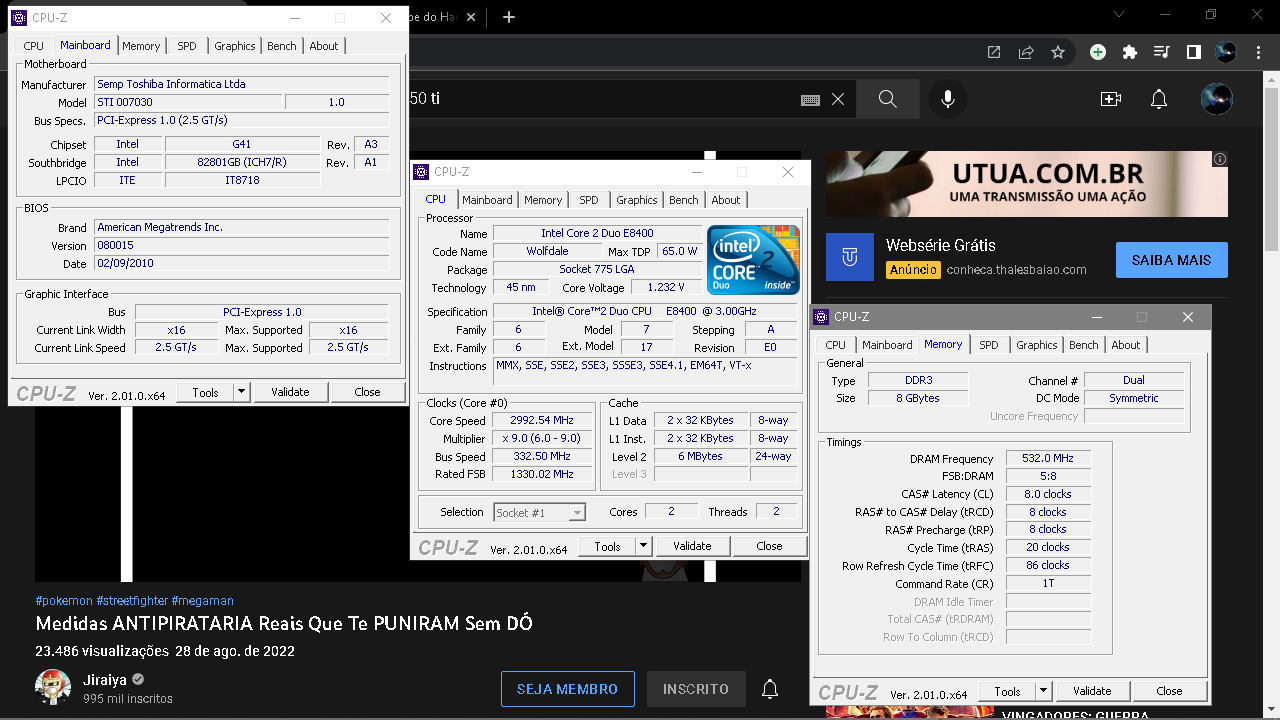This screenshot has height=720, width=1280.
Task: Click the channel notification bell beside Inscrito
Action: (770, 689)
